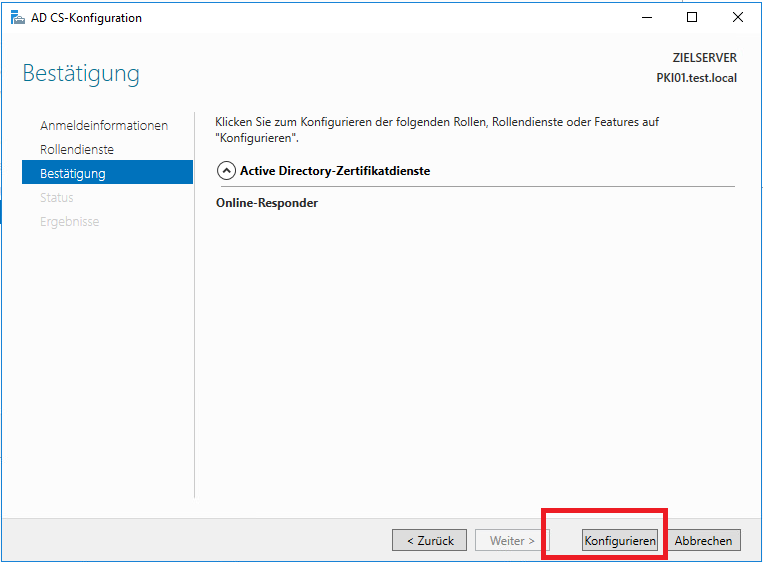Viewport: 763px width, 562px height.
Task: Click the PKI01.test.local server name
Action: pyautogui.click(x=696, y=78)
